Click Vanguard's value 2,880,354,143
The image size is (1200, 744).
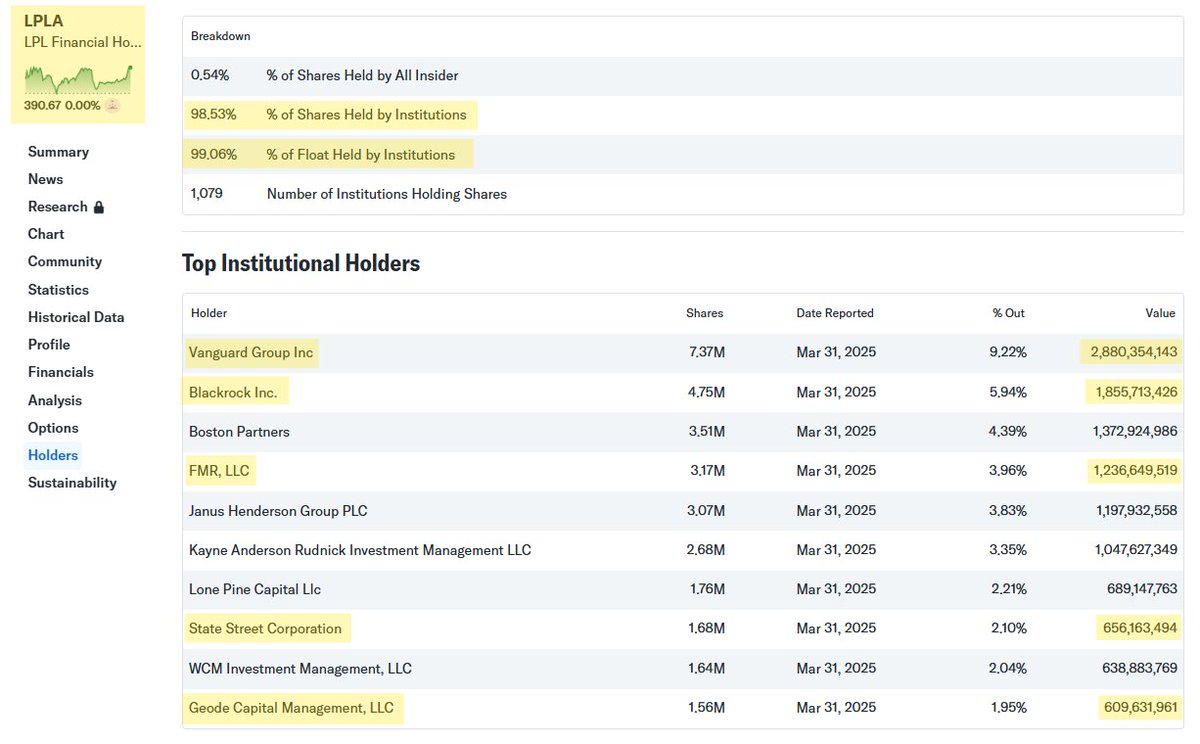tap(1134, 352)
